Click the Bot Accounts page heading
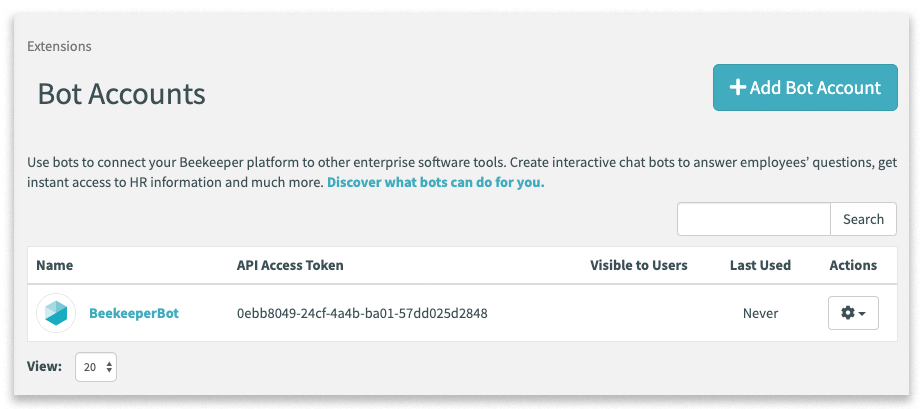Screen dimensions: 923x409 tap(122, 94)
